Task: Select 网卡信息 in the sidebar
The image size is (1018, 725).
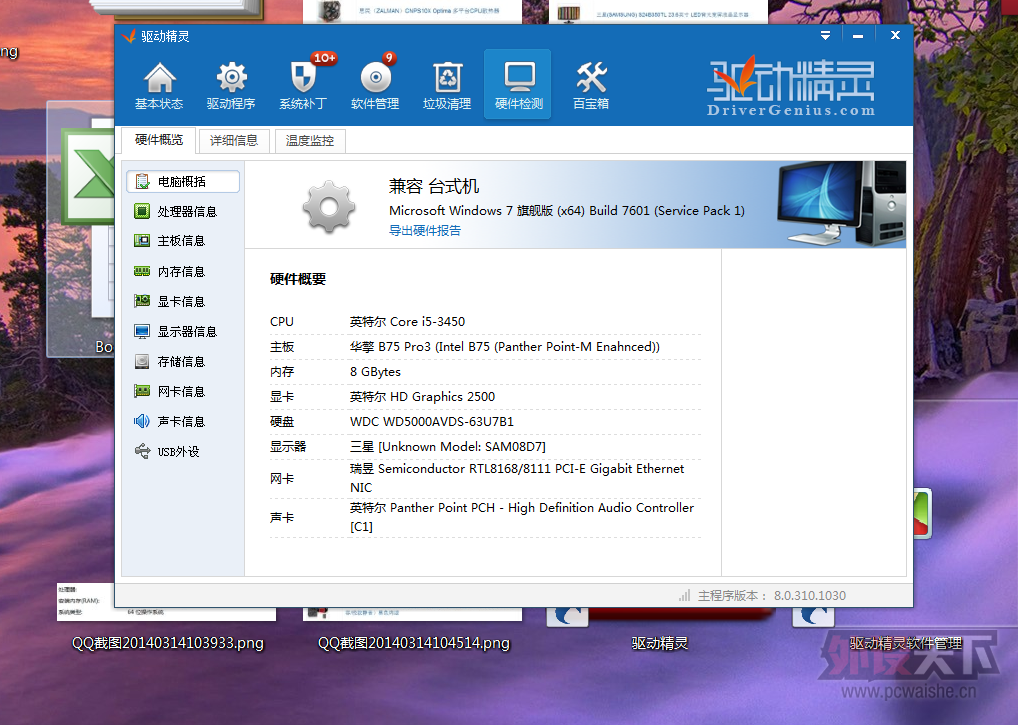Action: pos(182,391)
